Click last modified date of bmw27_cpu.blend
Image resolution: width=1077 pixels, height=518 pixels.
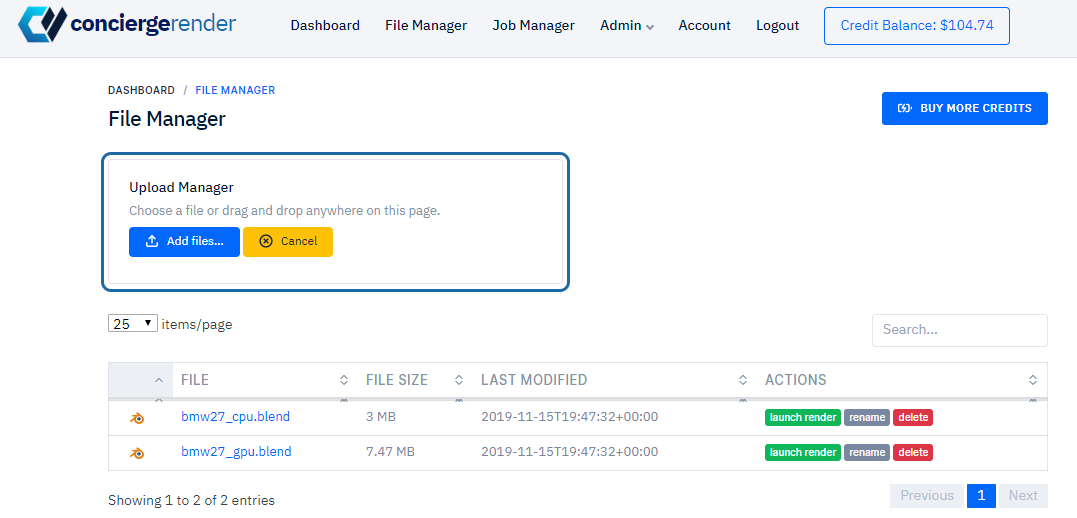tap(569, 416)
